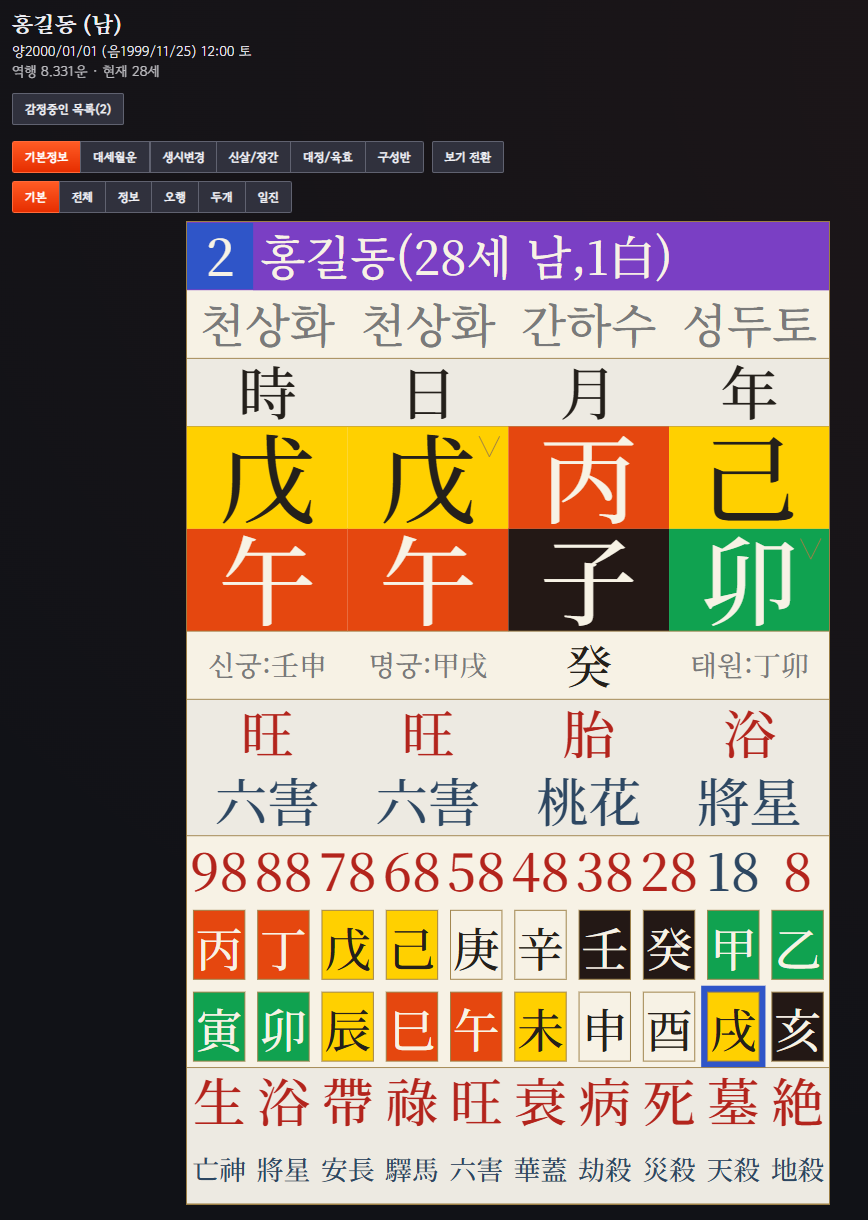The image size is (868, 1220).
Task: Click the year stem 己 yellow cell
Action: click(749, 478)
